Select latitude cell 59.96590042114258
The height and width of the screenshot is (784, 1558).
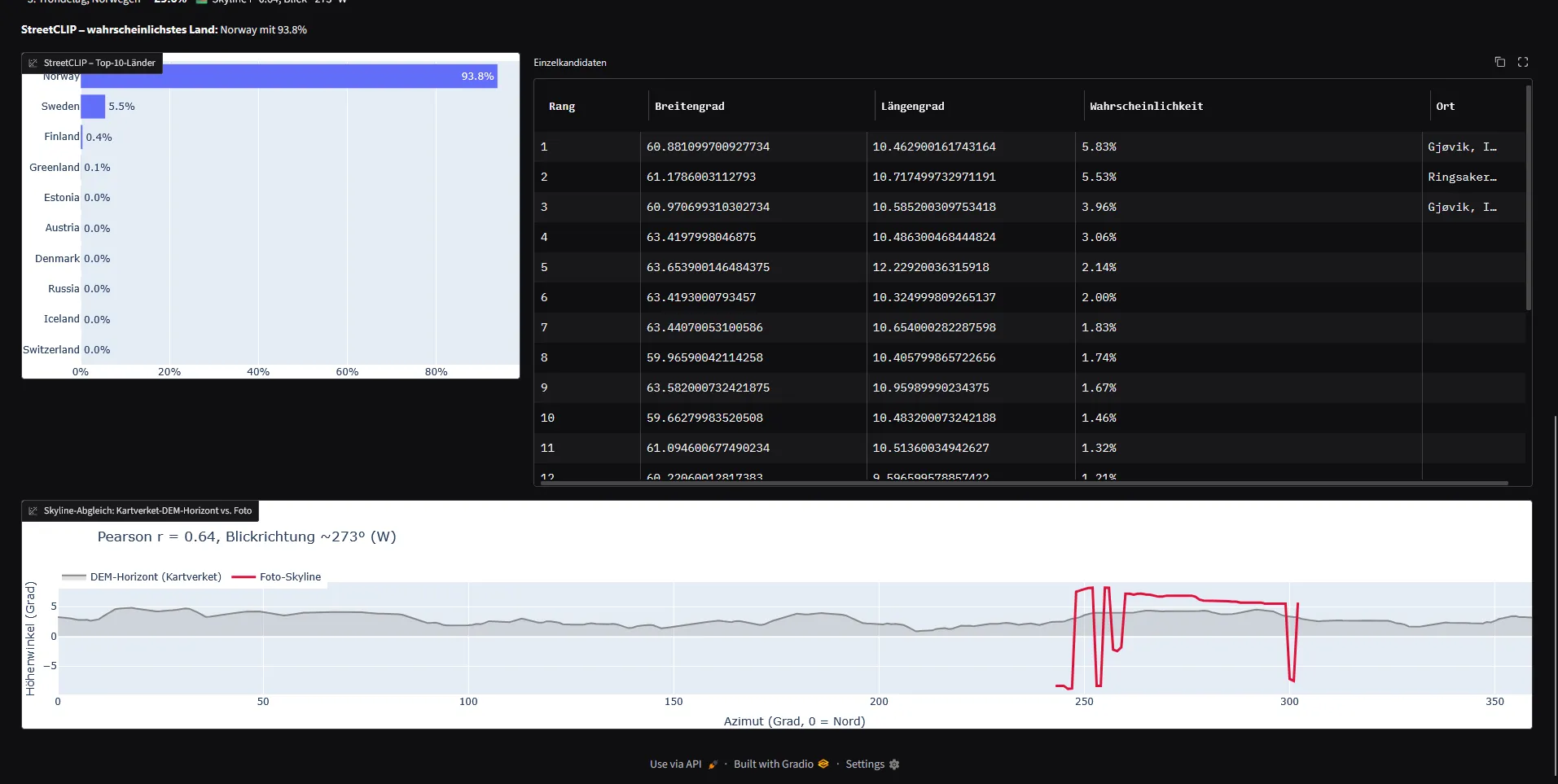tap(754, 357)
